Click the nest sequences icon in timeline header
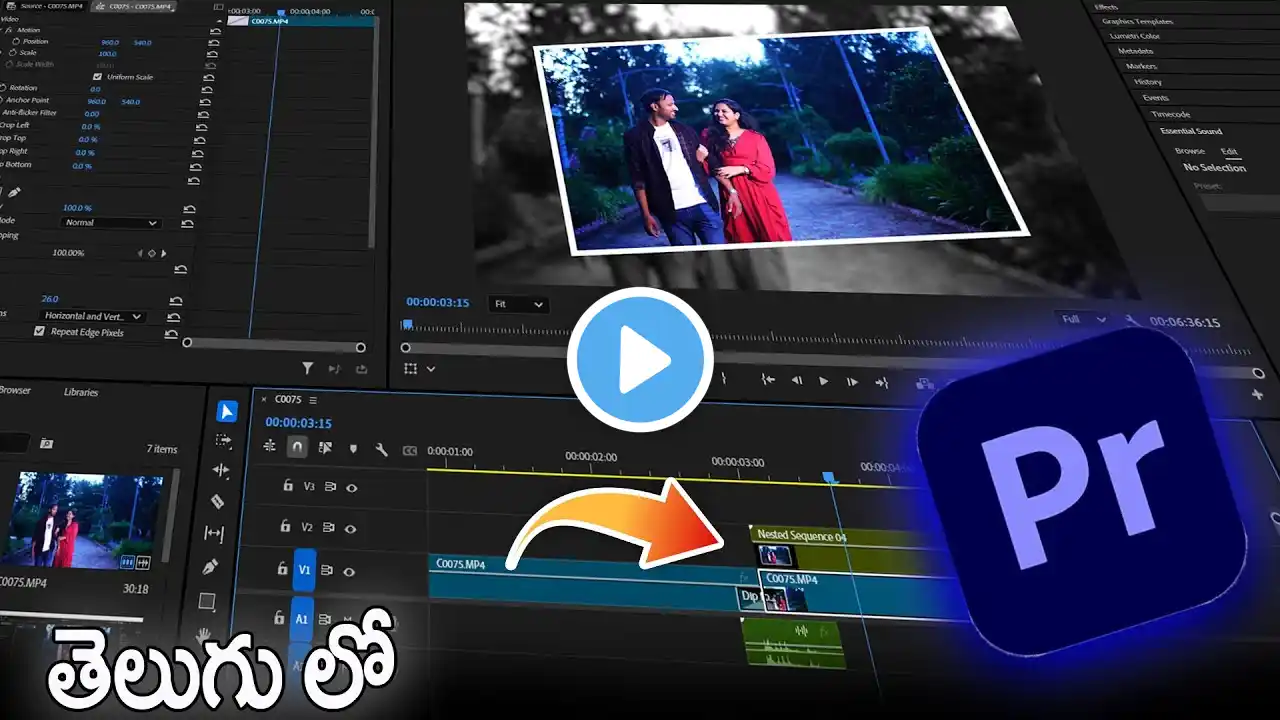1280x720 pixels. [x=270, y=446]
